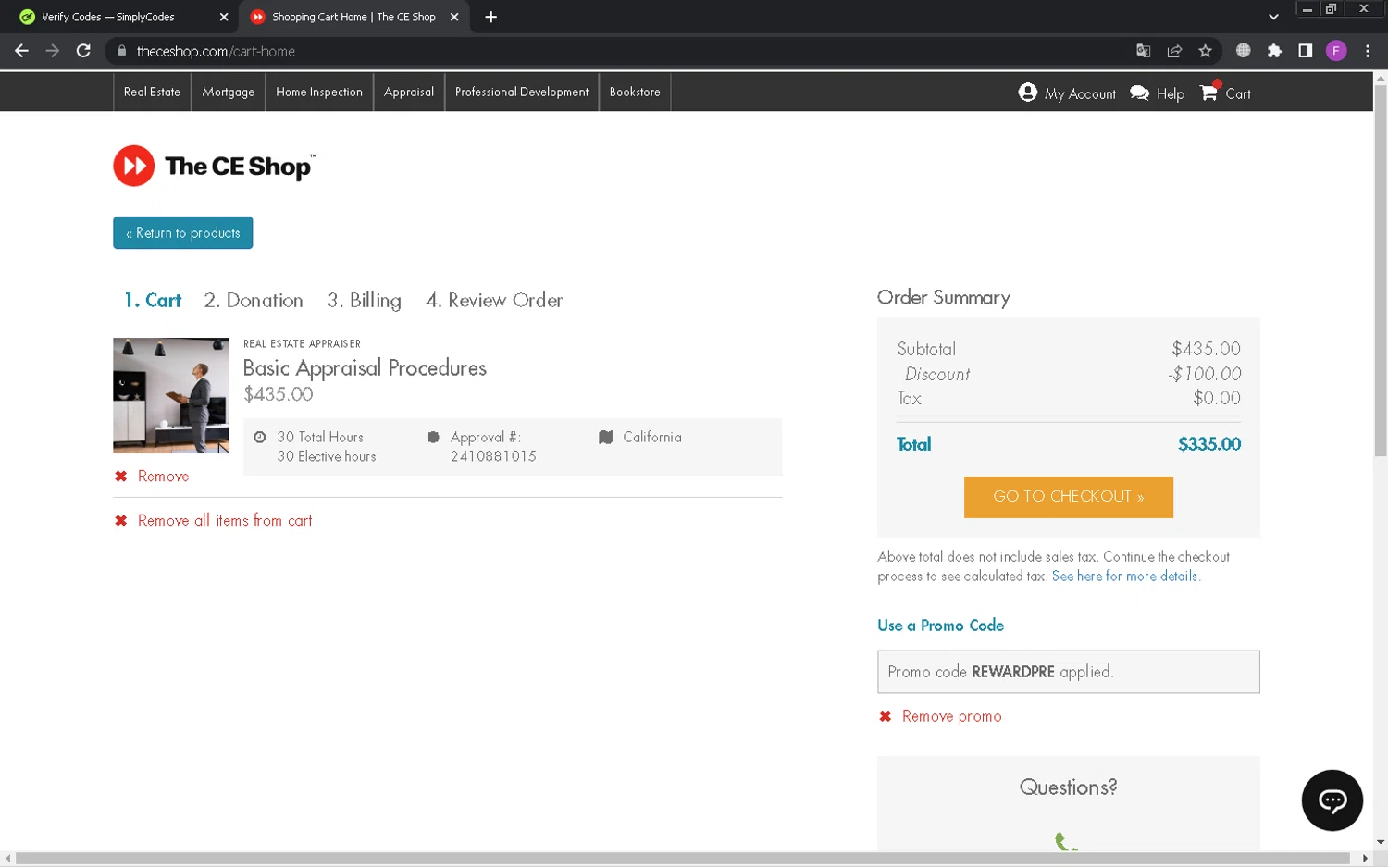Screen dimensions: 1388x868
Task: Click the red X beside Remove
Action: pyautogui.click(x=120, y=477)
